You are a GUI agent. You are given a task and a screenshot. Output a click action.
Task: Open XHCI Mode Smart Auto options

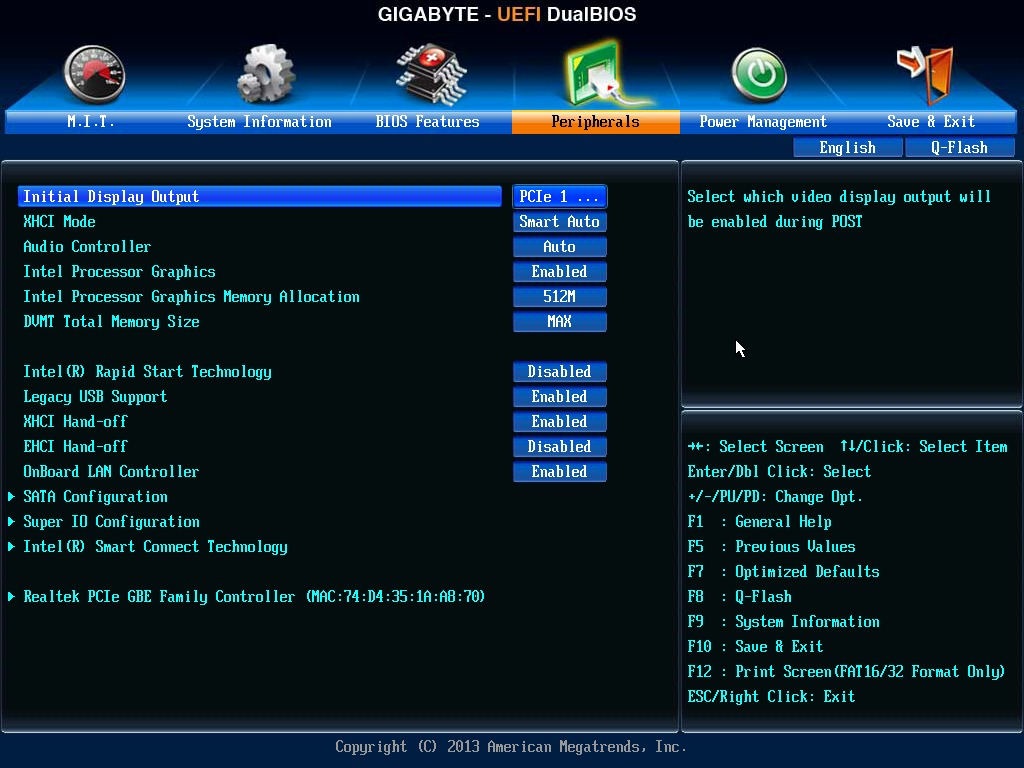pyautogui.click(x=559, y=222)
